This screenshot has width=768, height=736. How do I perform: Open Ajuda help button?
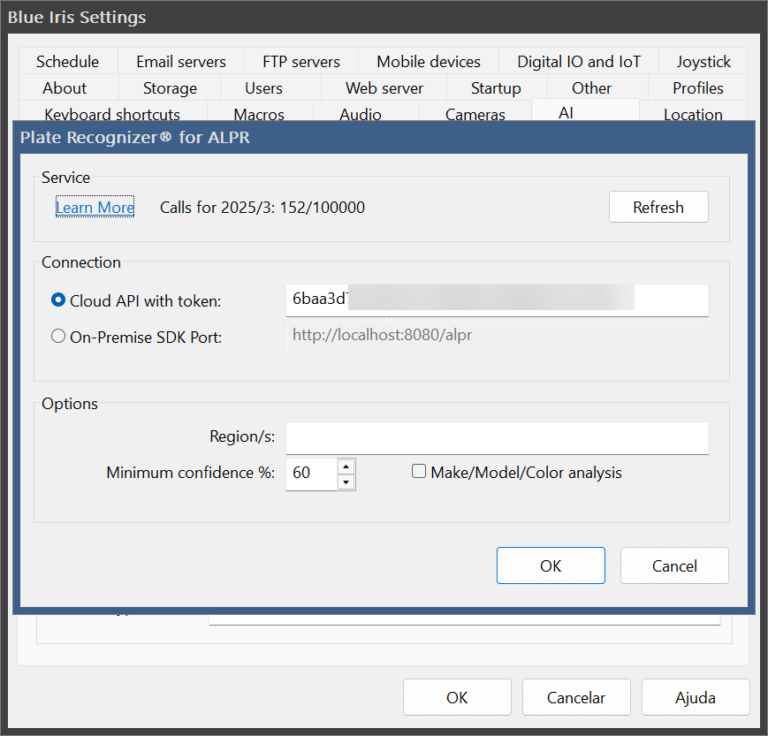click(x=696, y=697)
